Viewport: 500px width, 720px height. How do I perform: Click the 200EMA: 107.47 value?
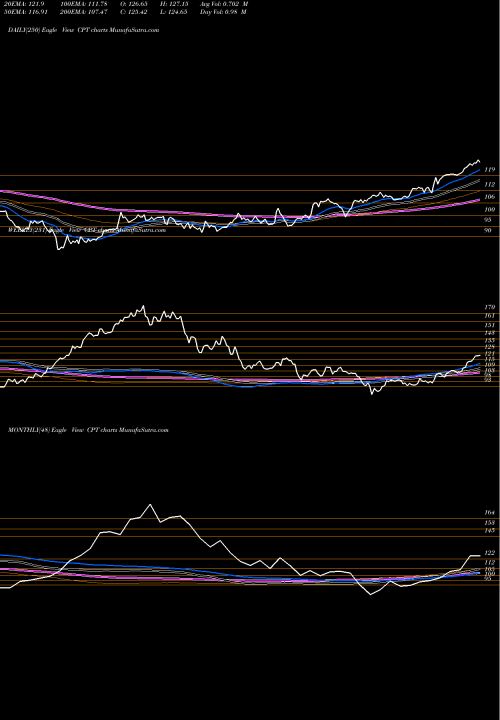point(84,12)
